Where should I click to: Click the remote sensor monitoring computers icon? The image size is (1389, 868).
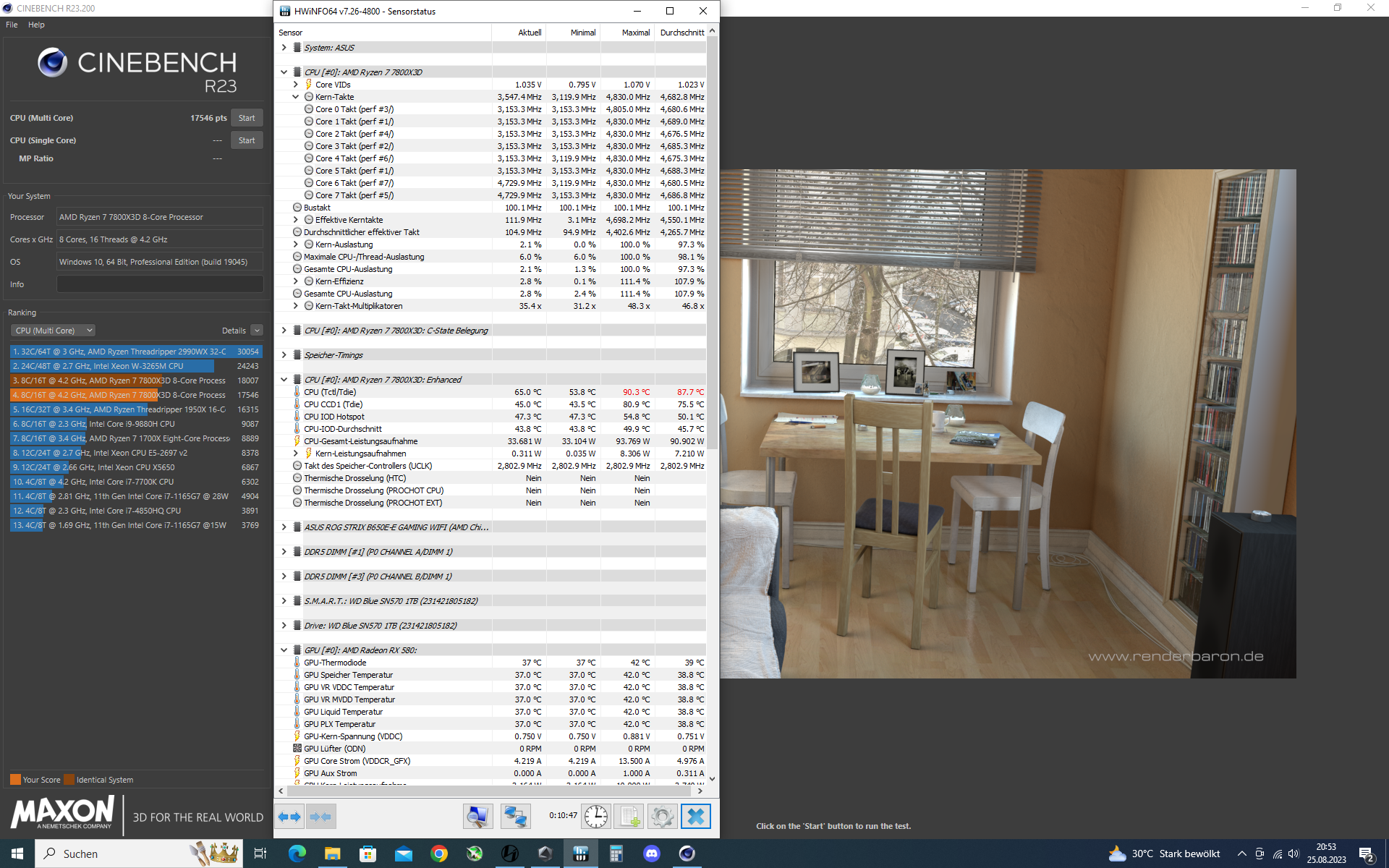(x=515, y=817)
